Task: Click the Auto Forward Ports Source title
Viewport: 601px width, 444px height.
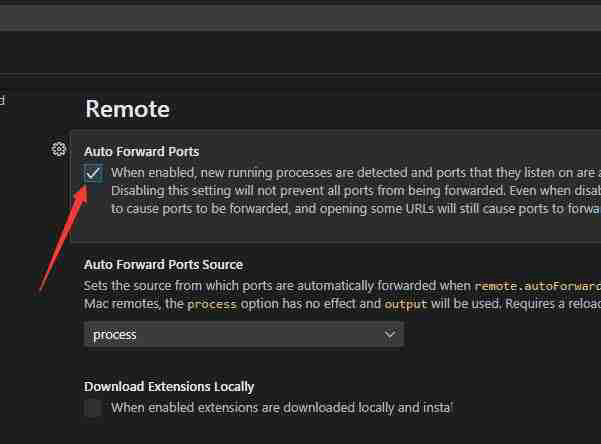Action: [x=163, y=265]
